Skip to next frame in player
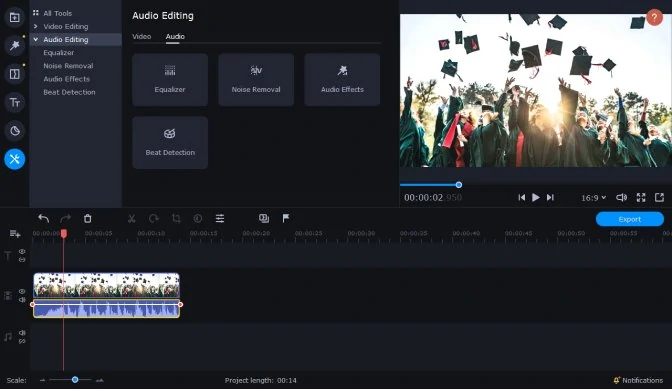 pos(550,197)
